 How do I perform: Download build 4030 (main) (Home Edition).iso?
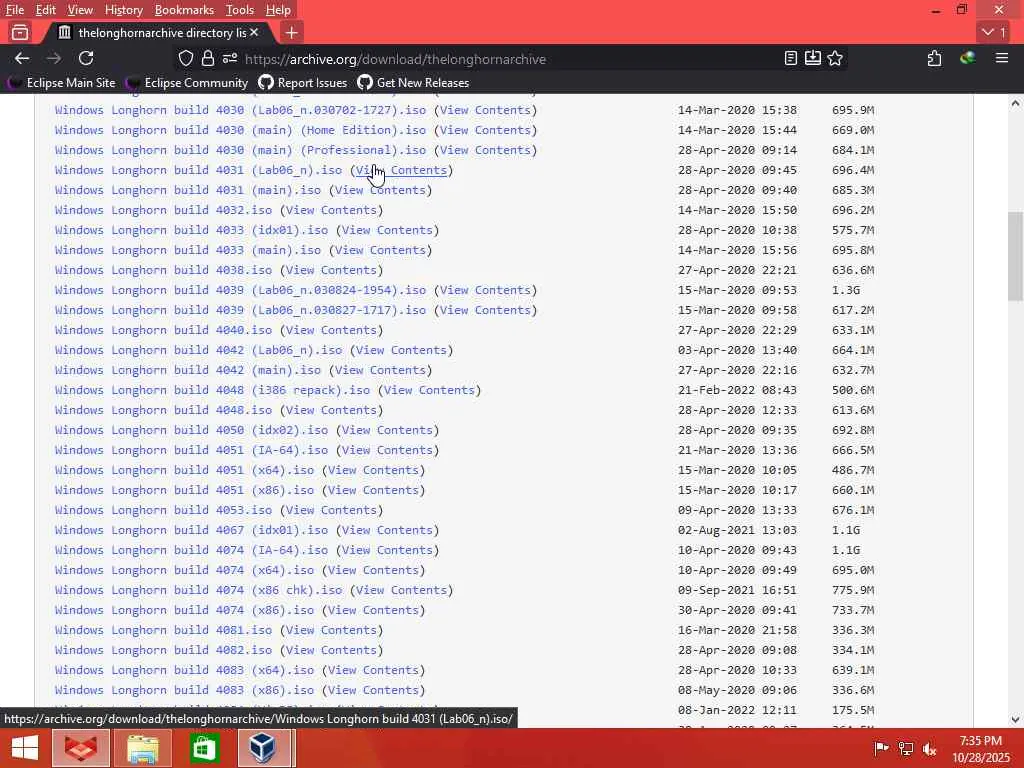pos(240,130)
